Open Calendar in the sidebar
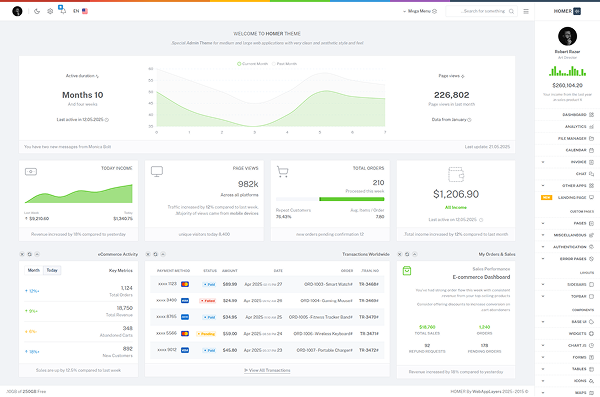Image resolution: width=600 pixels, height=397 pixels. tap(567, 150)
